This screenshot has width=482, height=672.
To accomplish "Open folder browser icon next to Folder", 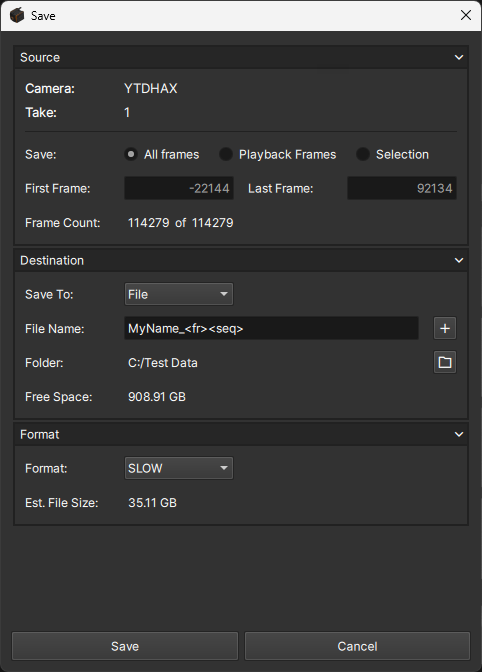I will (445, 363).
